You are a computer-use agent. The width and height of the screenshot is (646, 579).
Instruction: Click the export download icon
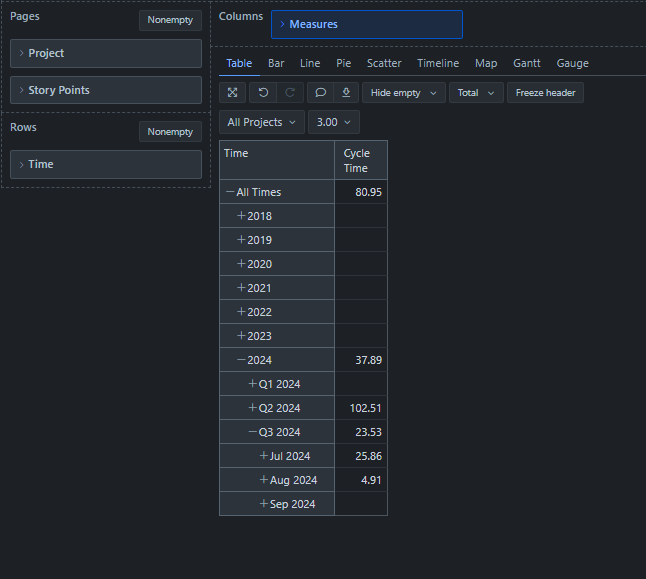(346, 93)
